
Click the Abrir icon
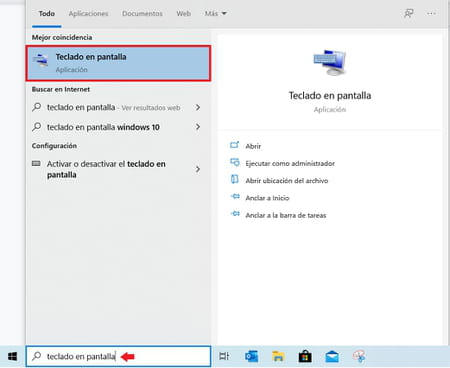coord(235,145)
